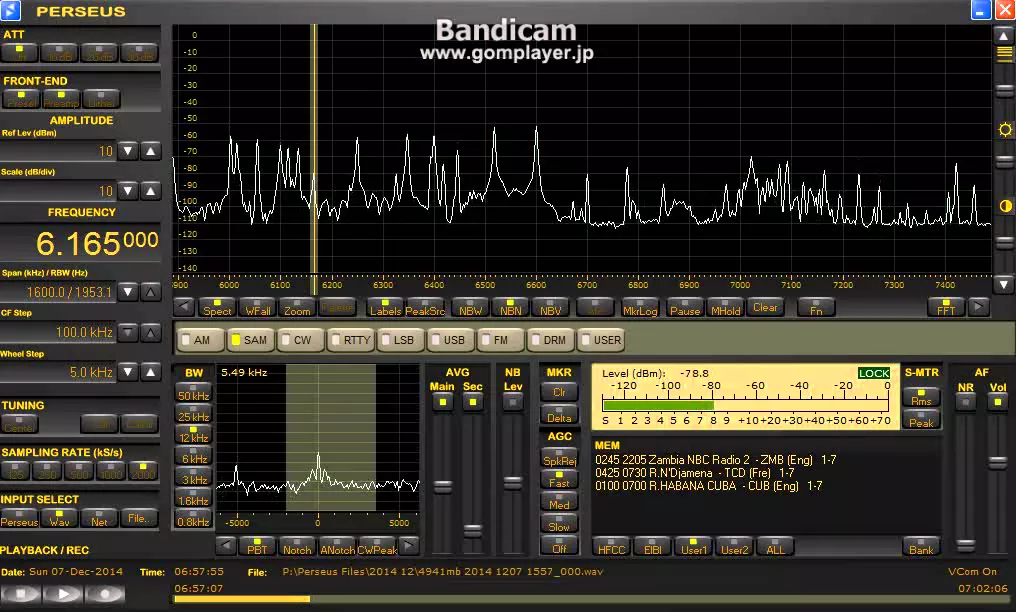Clear the spectrum trace
1016x612 pixels.
(x=765, y=308)
